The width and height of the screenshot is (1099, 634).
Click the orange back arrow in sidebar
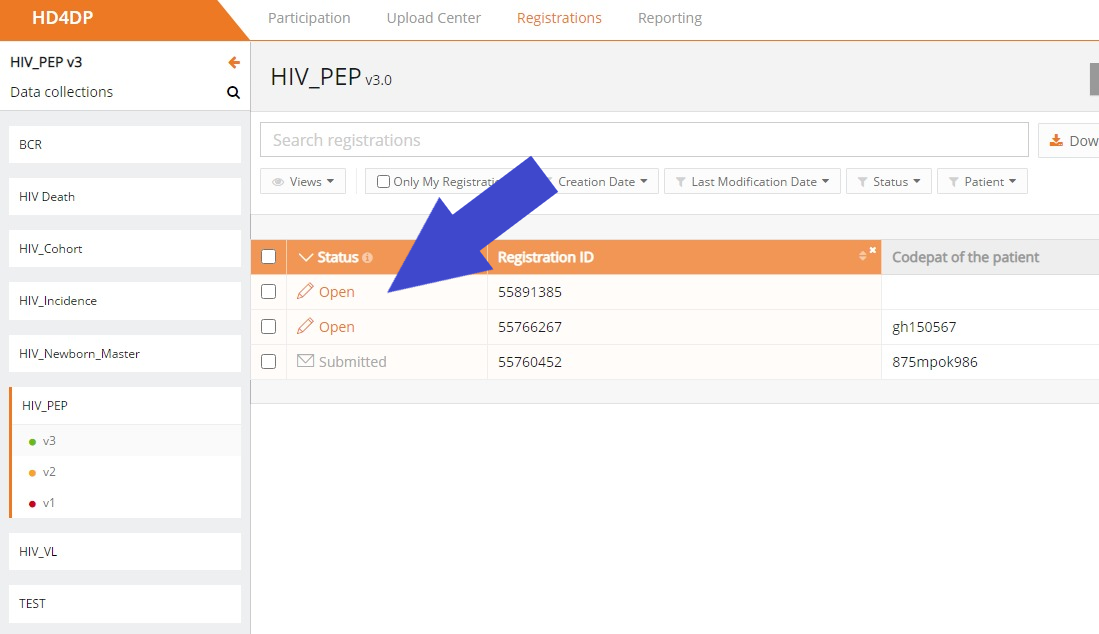[234, 62]
